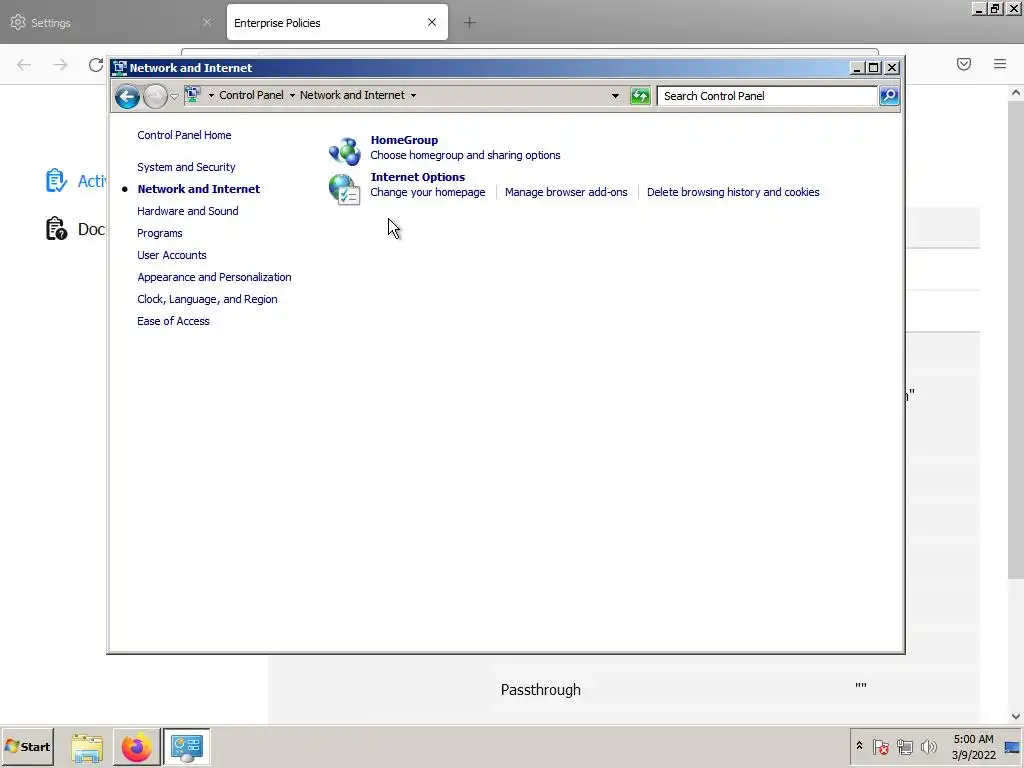Viewport: 1024px width, 768px height.
Task: Select the Control Panel taskbar button
Action: pos(187,747)
